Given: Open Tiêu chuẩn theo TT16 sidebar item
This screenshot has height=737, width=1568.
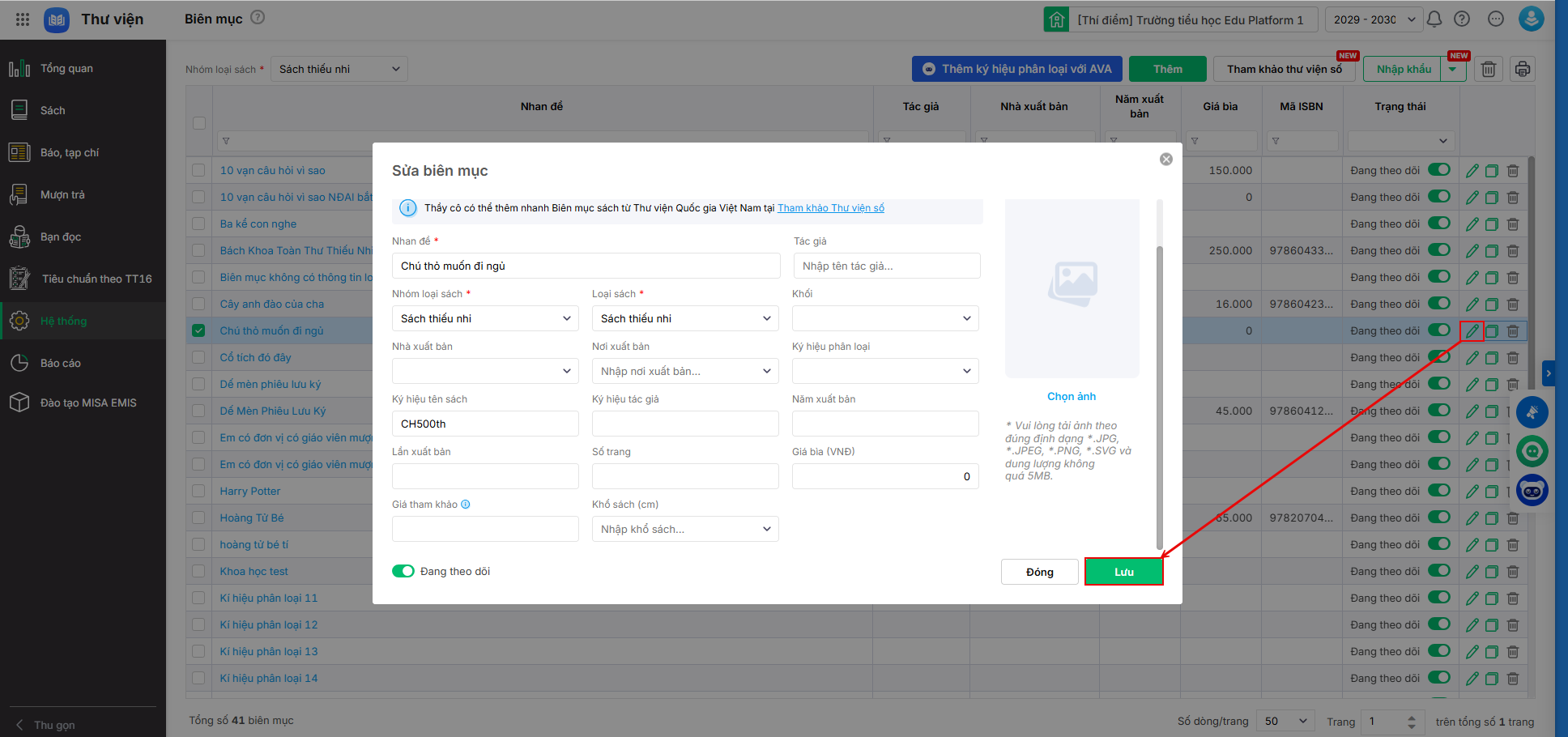Looking at the screenshot, I should click(x=83, y=279).
